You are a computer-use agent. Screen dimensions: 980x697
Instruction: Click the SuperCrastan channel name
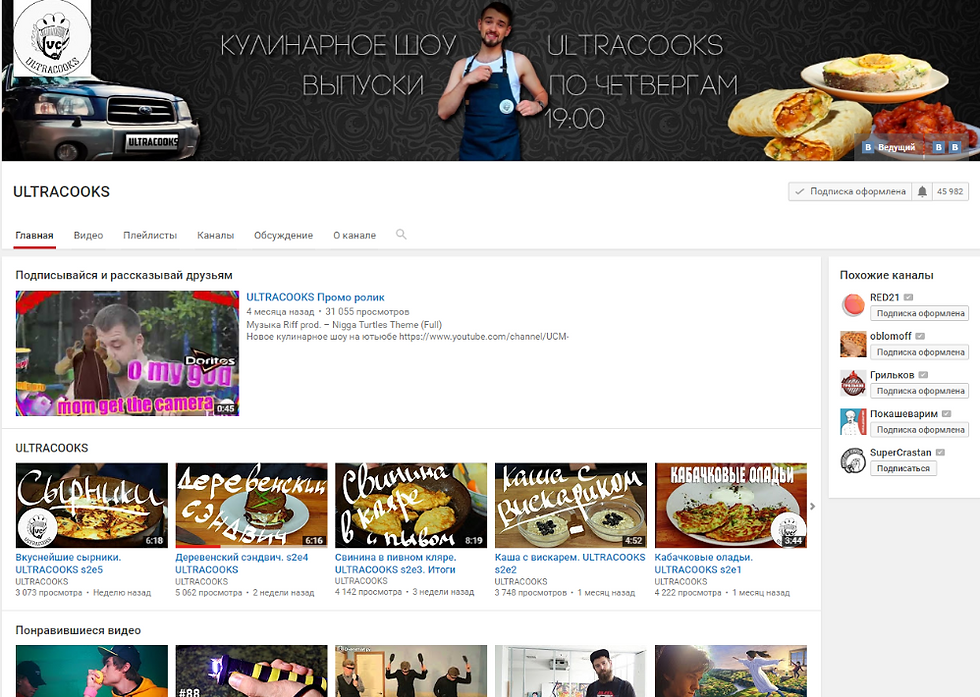(901, 453)
